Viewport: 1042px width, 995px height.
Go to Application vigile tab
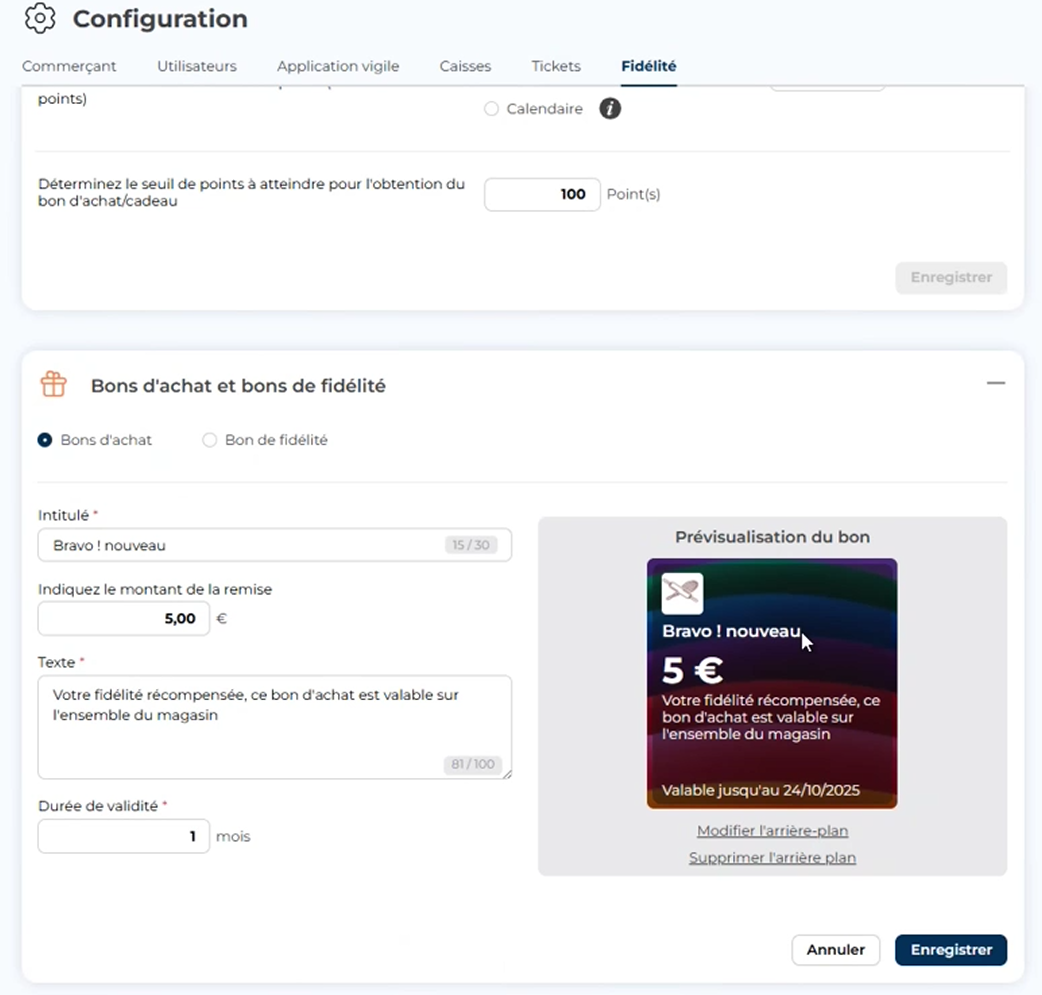(338, 66)
